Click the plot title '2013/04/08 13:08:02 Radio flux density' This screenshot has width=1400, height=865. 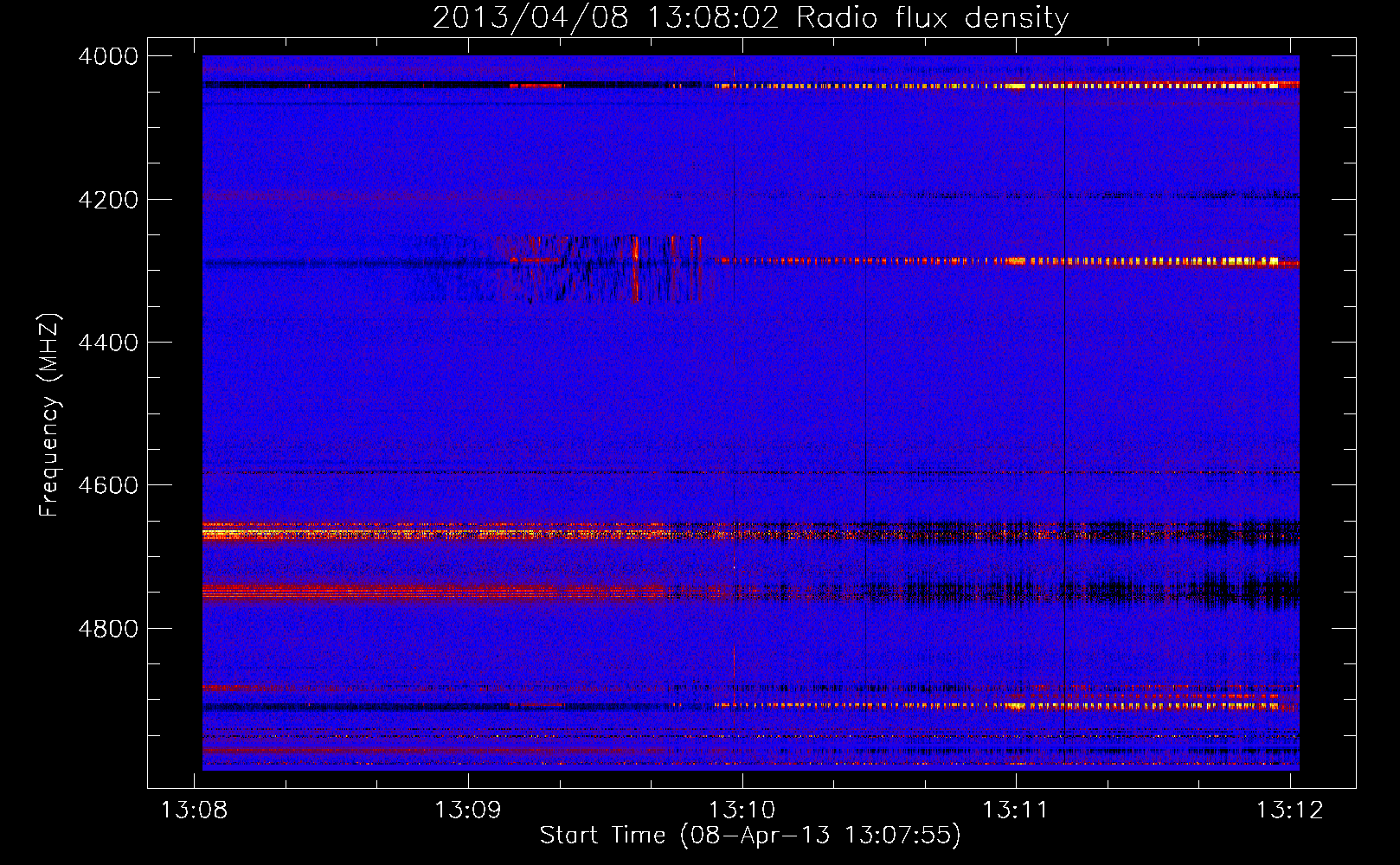(750, 17)
